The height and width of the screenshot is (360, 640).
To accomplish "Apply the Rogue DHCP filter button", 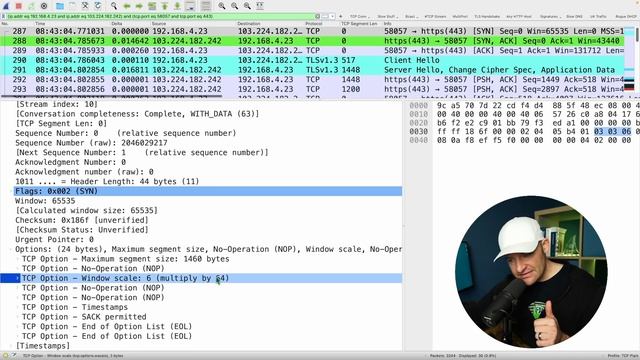I will tap(626, 17).
